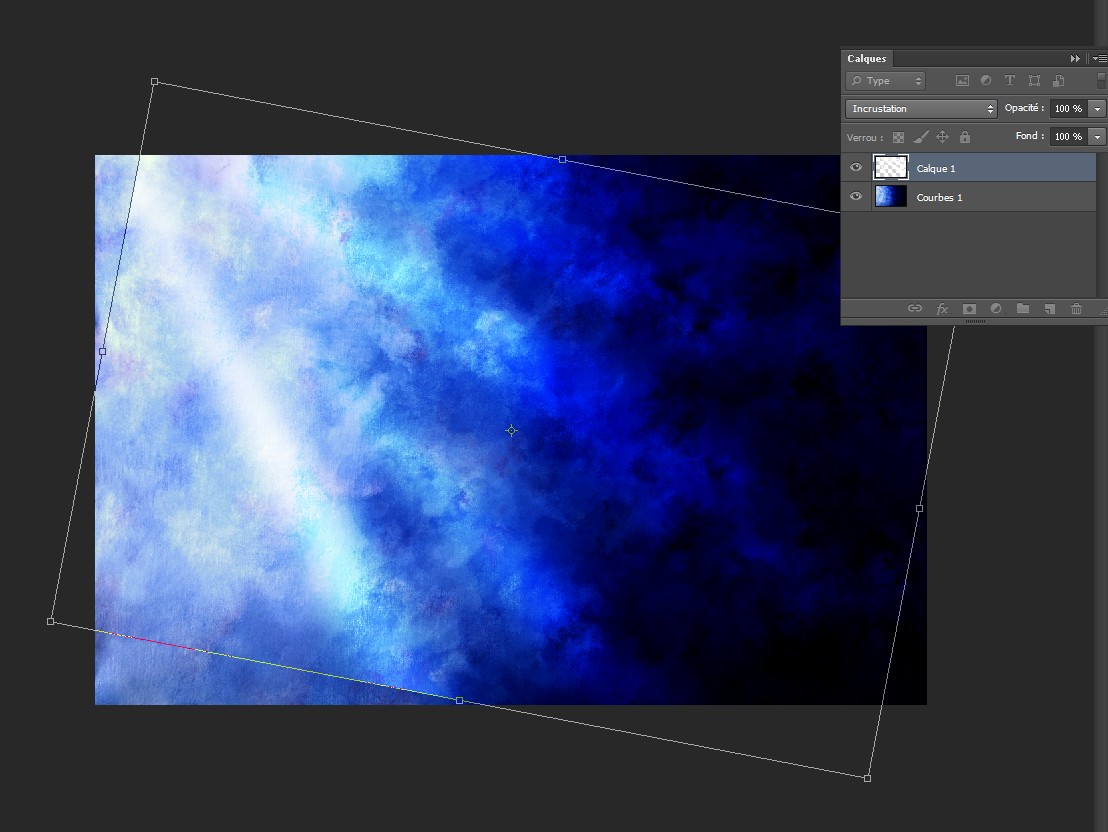The image size is (1108, 832).
Task: Click the Calques panel bottom resize grip
Action: 974,322
